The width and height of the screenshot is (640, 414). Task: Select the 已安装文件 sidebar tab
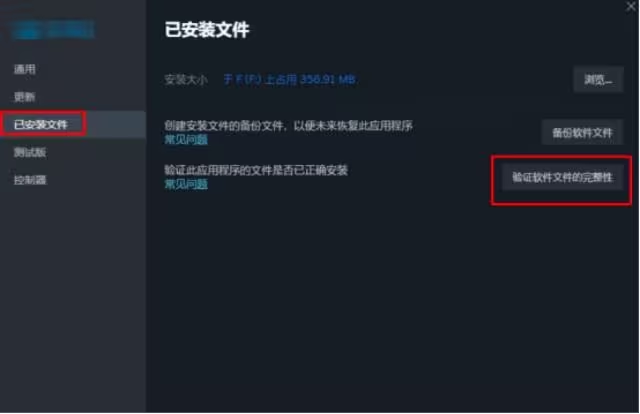41,124
